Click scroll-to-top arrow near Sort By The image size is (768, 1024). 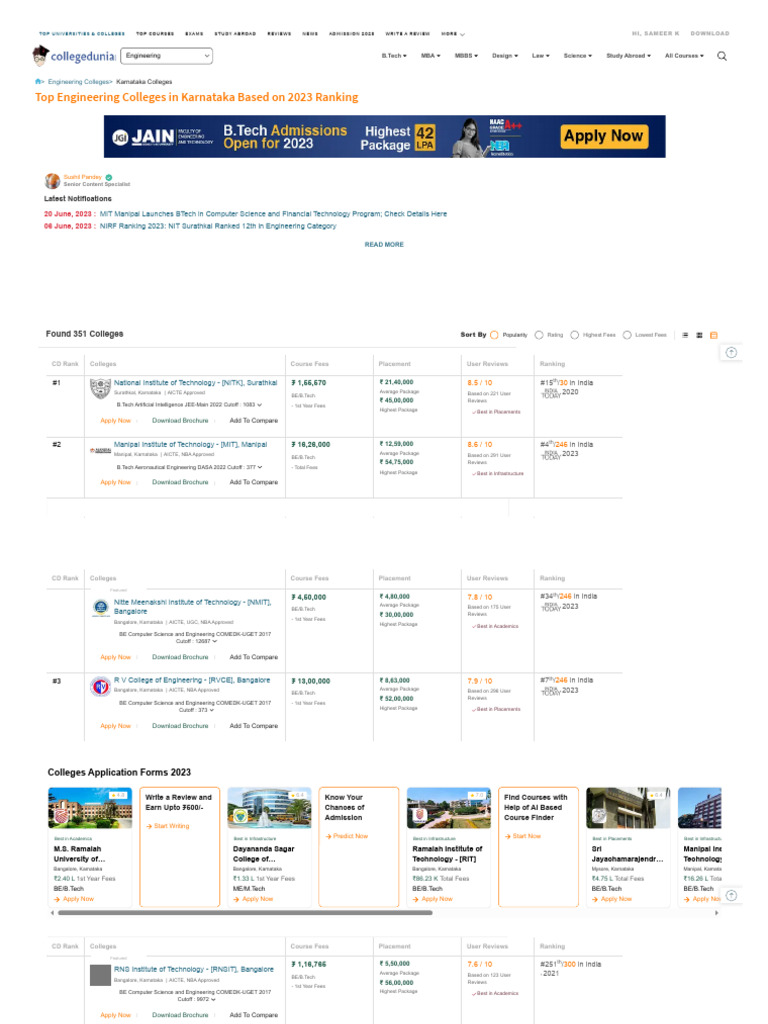click(x=731, y=353)
